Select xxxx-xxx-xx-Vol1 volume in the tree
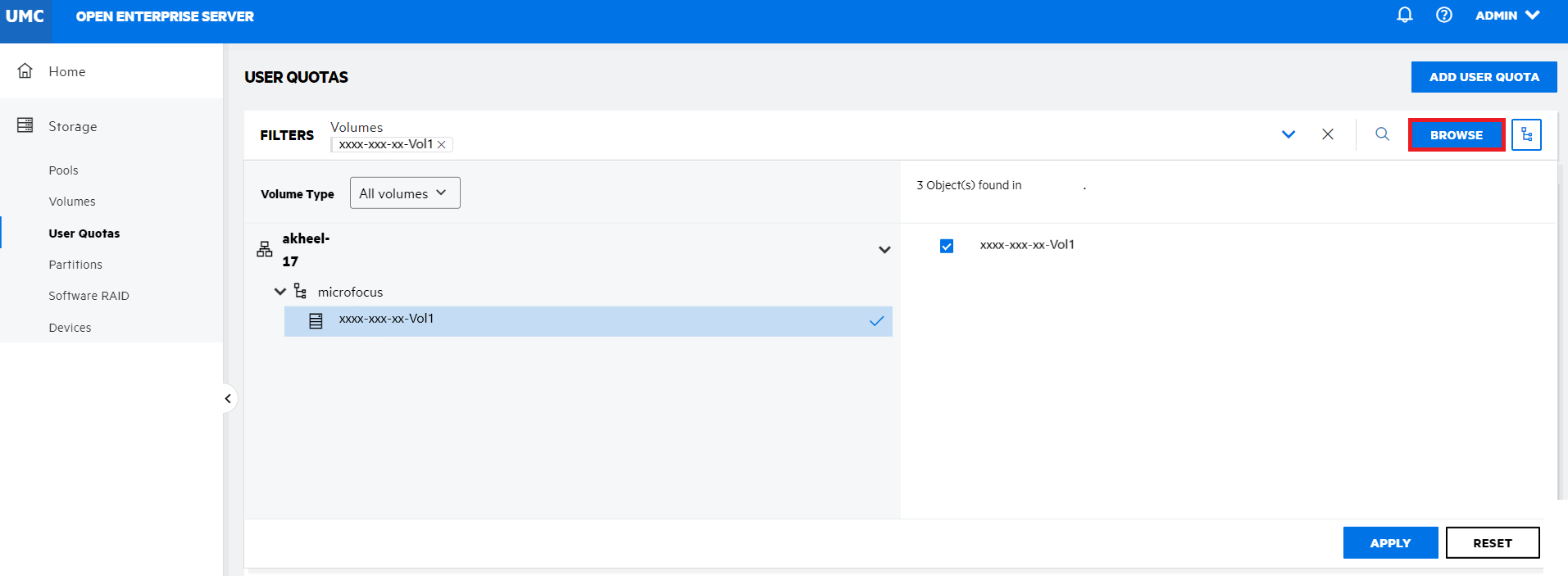Image resolution: width=1568 pixels, height=576 pixels. pos(386,320)
